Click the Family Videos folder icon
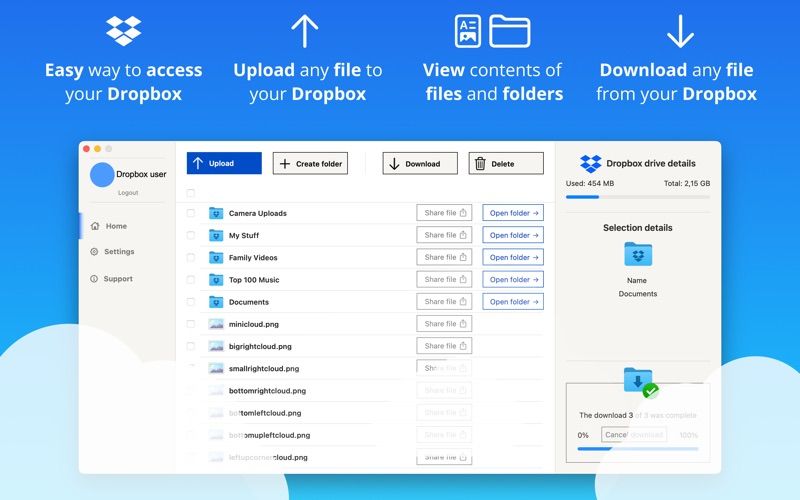 pyautogui.click(x=216, y=258)
